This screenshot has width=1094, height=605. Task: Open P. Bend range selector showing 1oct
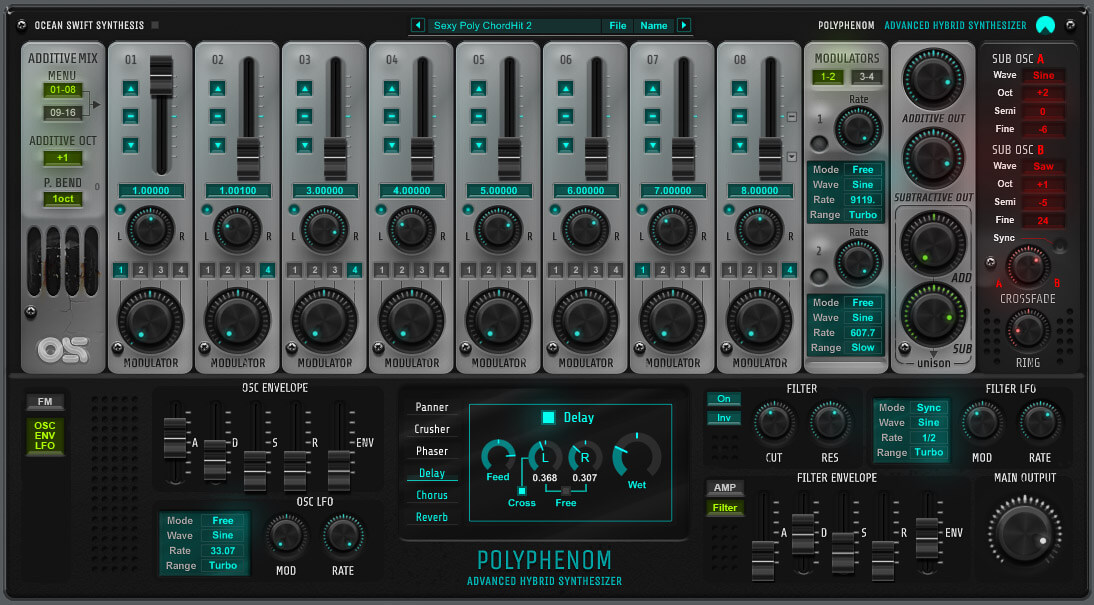tap(63, 199)
